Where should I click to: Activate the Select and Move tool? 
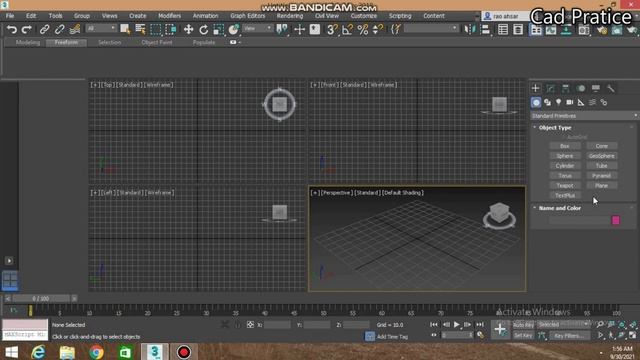pyautogui.click(x=188, y=29)
